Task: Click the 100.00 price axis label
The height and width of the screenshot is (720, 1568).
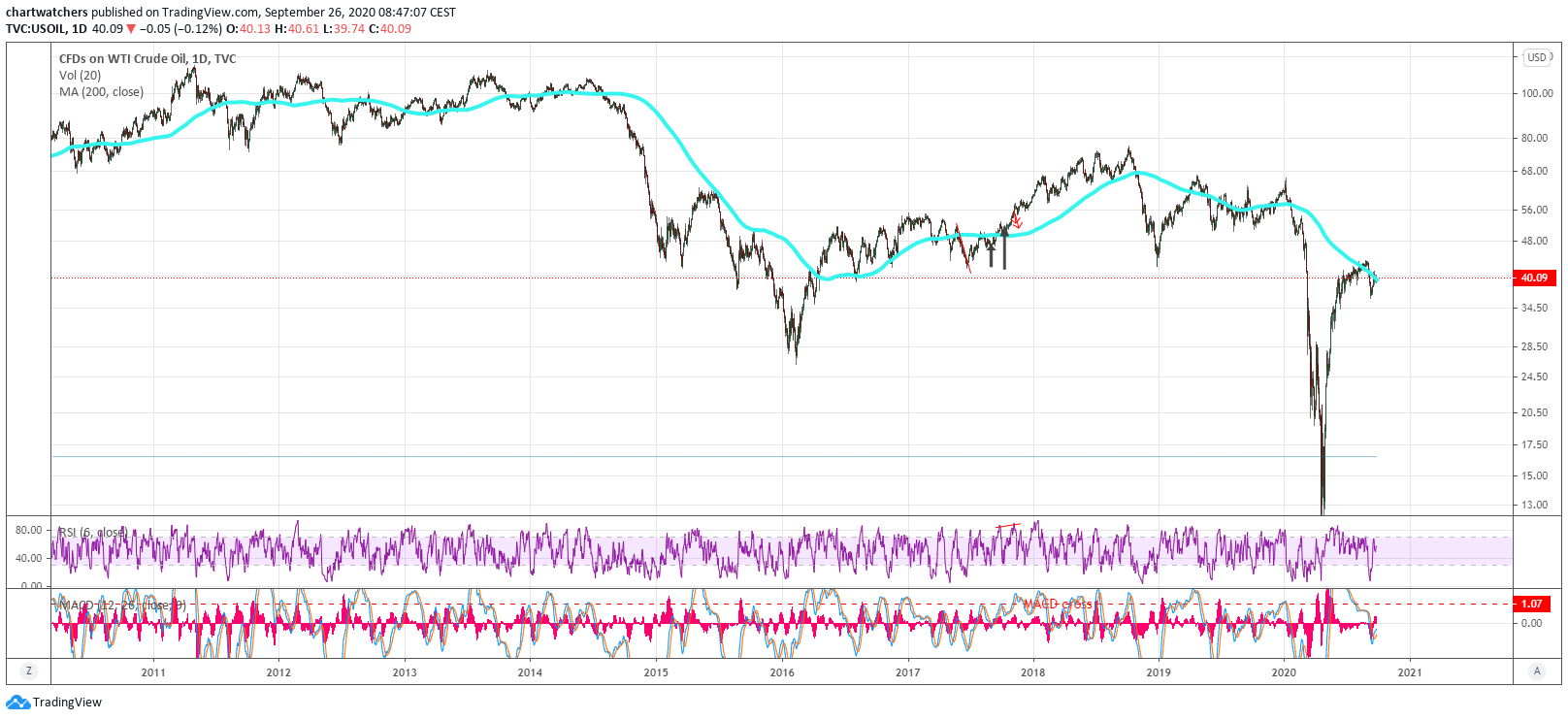Action: tap(1537, 94)
